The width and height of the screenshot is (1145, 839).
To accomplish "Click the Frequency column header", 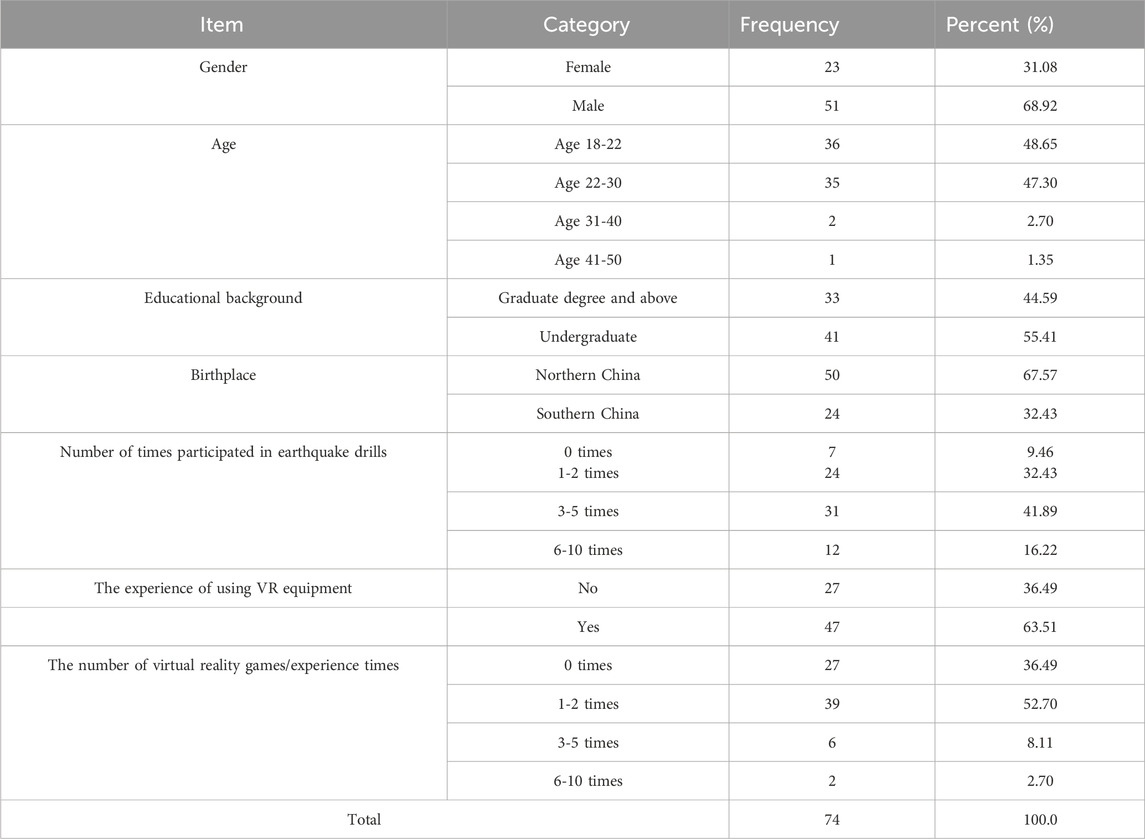I will 789,24.
